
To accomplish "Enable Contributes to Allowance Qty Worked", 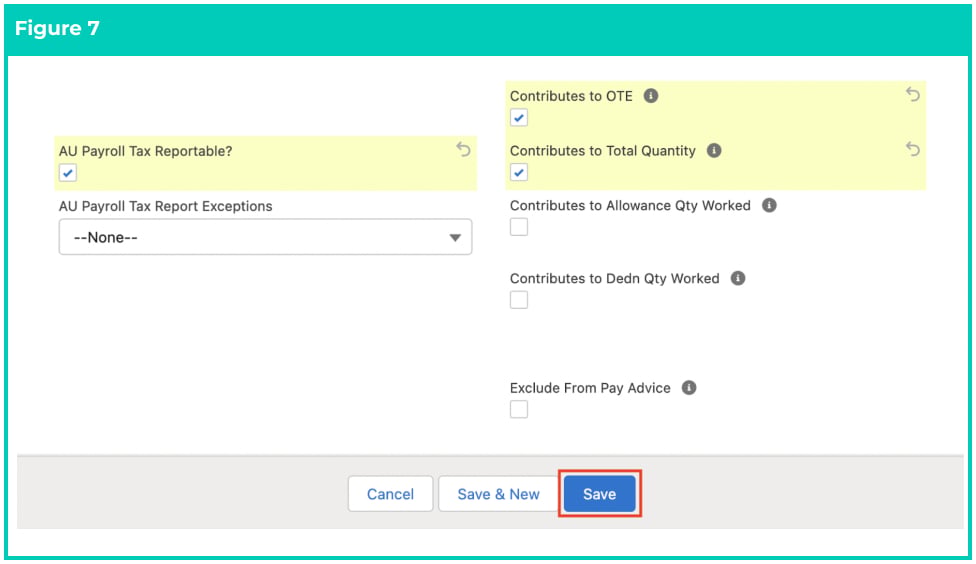I will [x=519, y=227].
